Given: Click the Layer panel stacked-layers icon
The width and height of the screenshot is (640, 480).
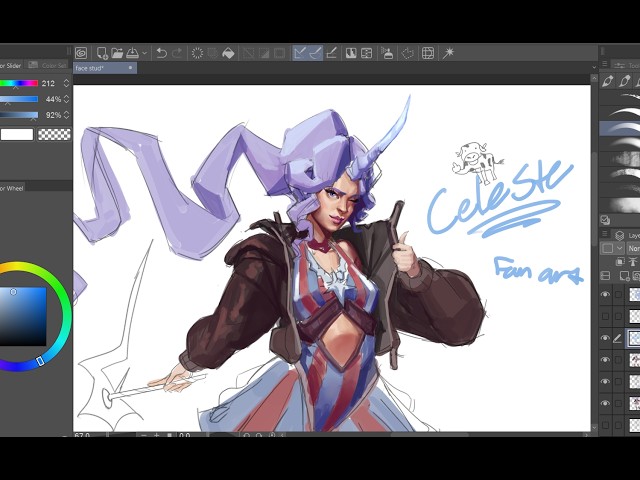Looking at the screenshot, I should [620, 236].
